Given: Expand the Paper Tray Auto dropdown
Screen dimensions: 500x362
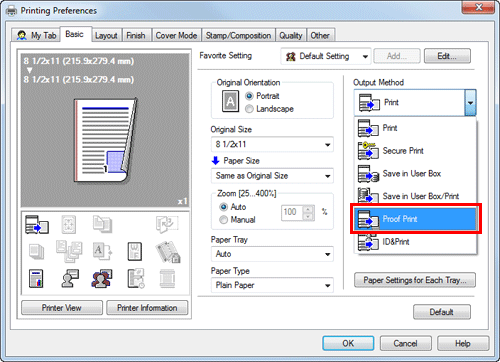Looking at the screenshot, I should tap(272, 254).
